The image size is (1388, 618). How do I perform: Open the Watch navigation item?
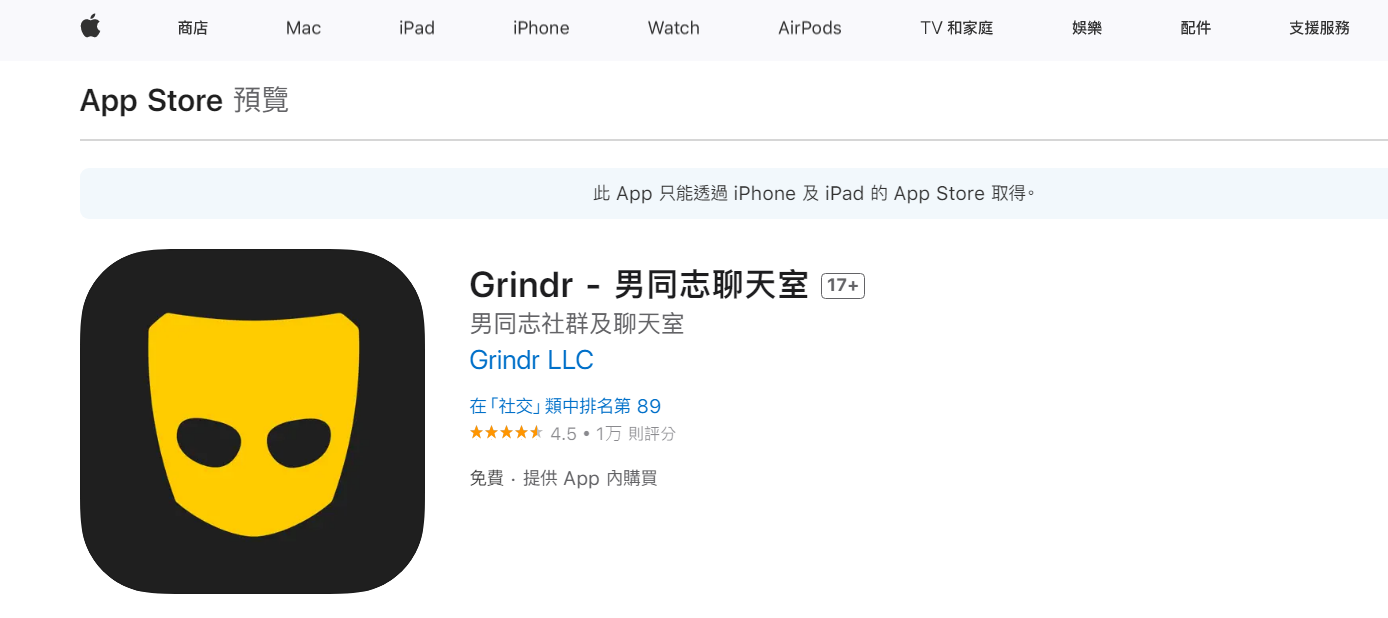pyautogui.click(x=674, y=28)
